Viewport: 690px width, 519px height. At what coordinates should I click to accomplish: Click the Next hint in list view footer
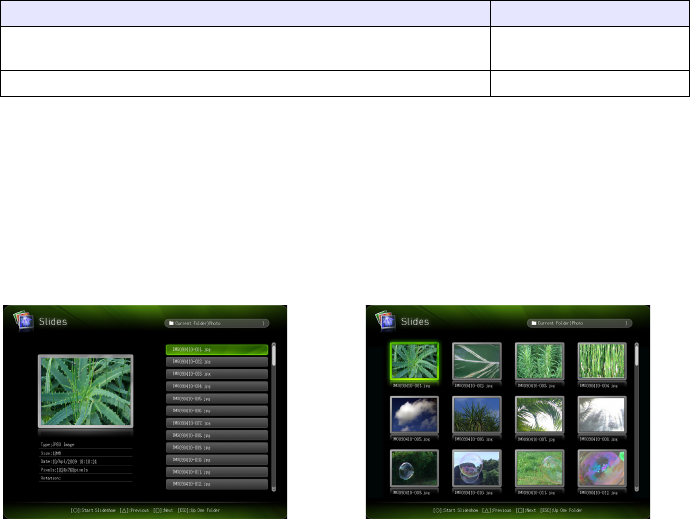point(163,511)
